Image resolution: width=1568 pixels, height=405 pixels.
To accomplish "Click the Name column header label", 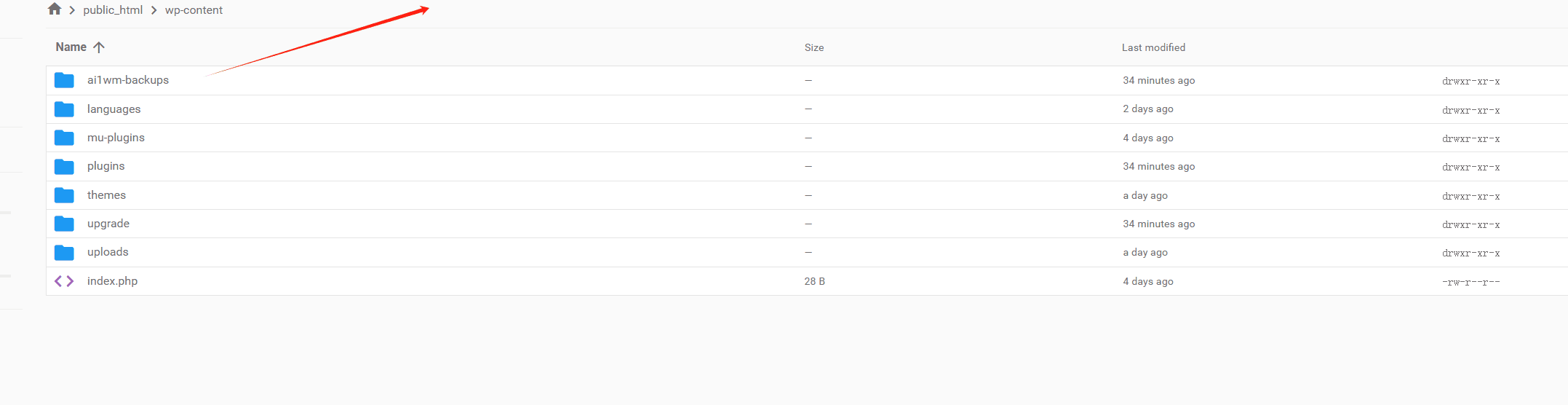I will click(71, 47).
